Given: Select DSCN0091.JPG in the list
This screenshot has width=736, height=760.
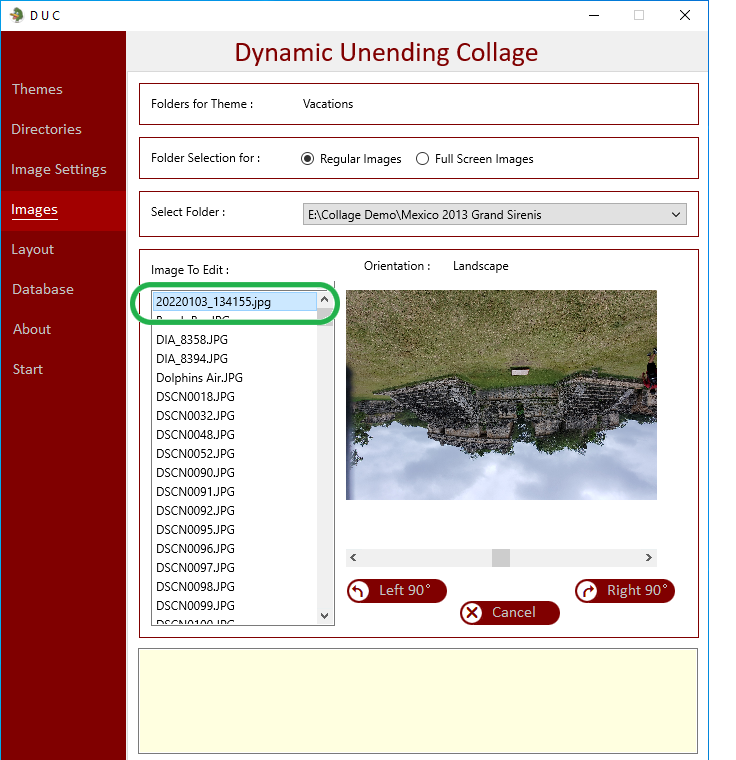Looking at the screenshot, I should [195, 491].
